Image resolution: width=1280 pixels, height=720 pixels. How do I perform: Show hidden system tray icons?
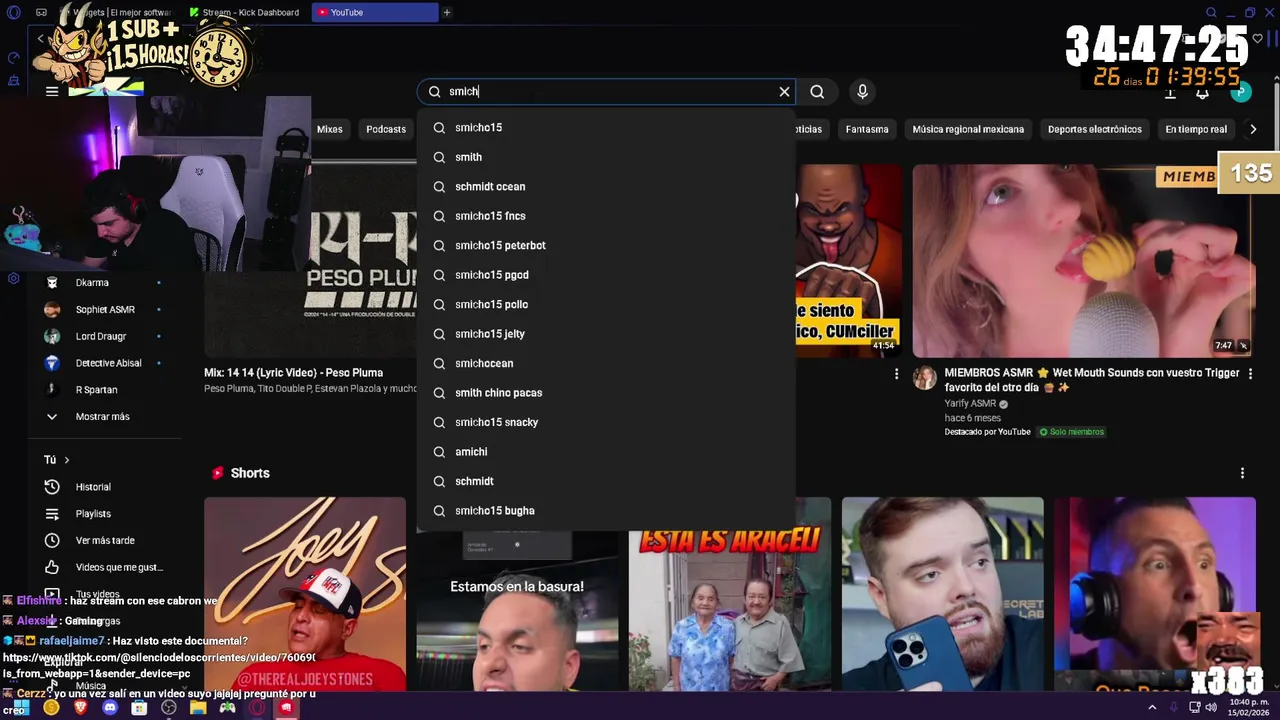click(x=1152, y=708)
